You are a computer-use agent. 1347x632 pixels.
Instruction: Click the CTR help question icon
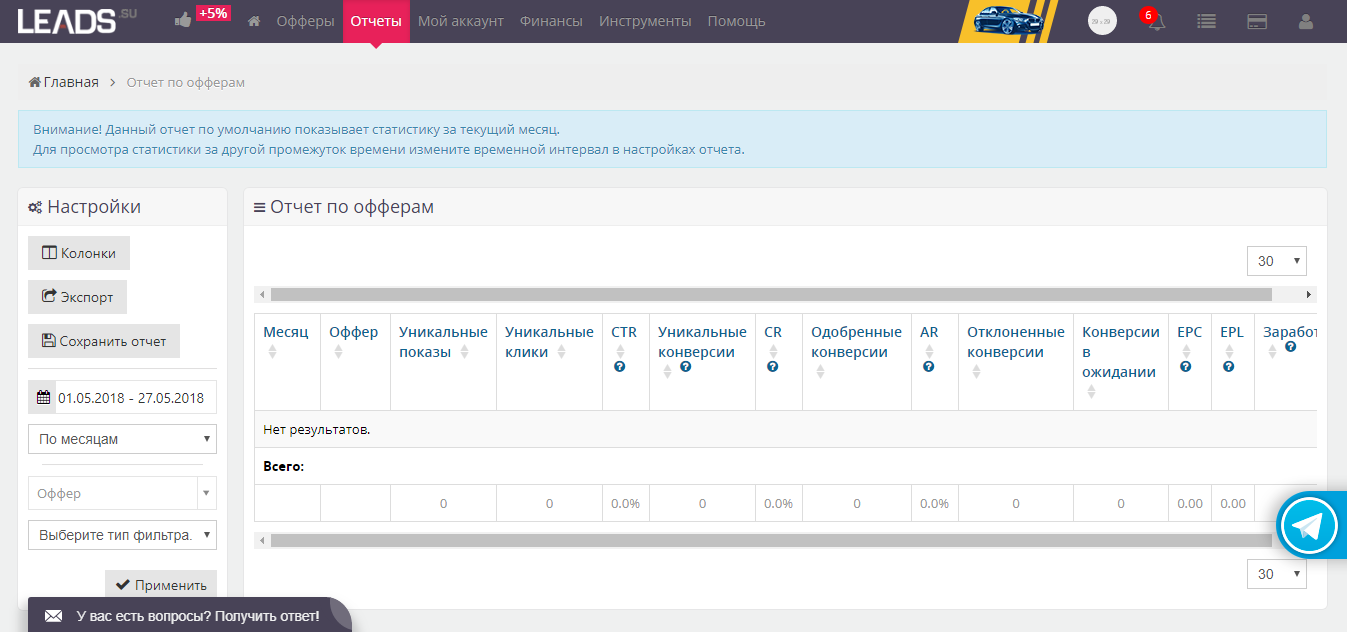(620, 368)
